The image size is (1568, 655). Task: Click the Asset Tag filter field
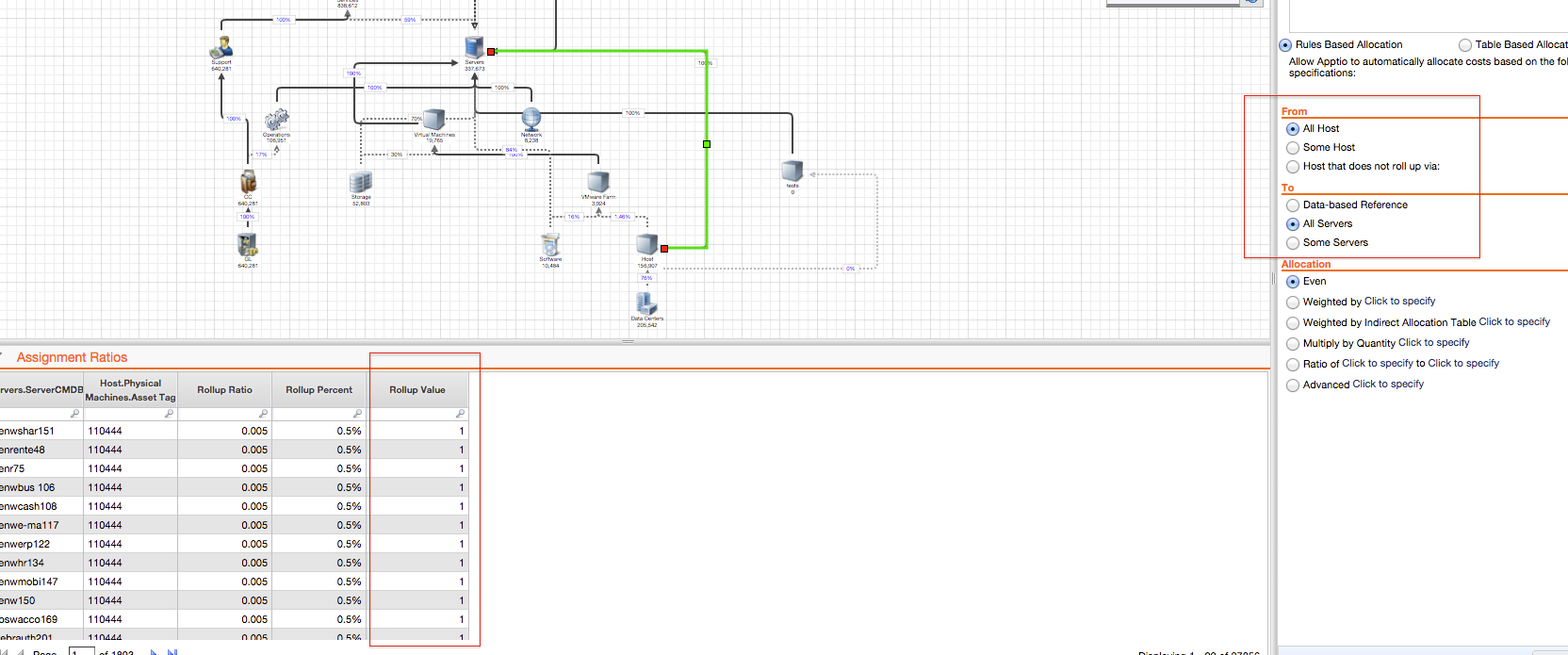[130, 414]
